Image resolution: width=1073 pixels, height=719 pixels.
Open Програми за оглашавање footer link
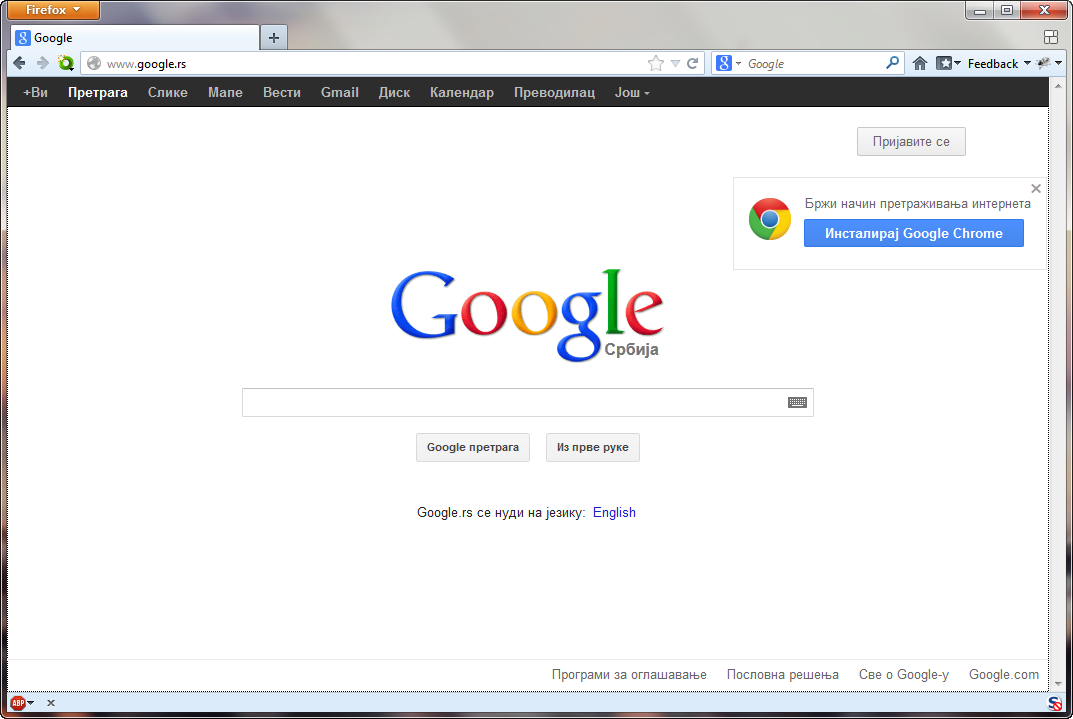[x=629, y=675]
